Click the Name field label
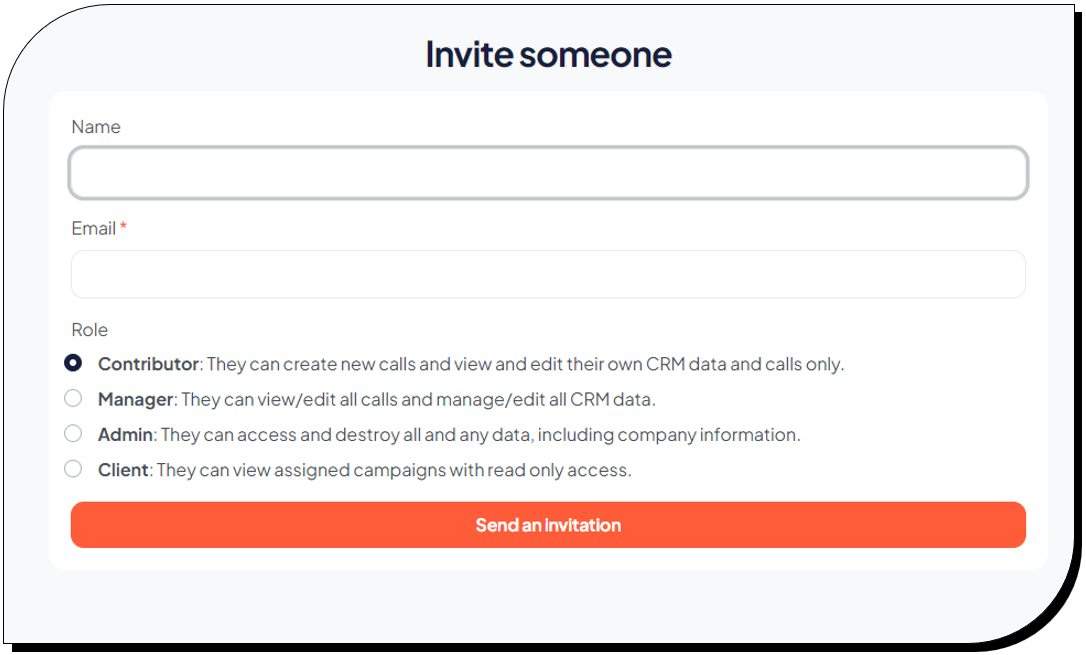Viewport: 1086px width, 655px height. 96,127
